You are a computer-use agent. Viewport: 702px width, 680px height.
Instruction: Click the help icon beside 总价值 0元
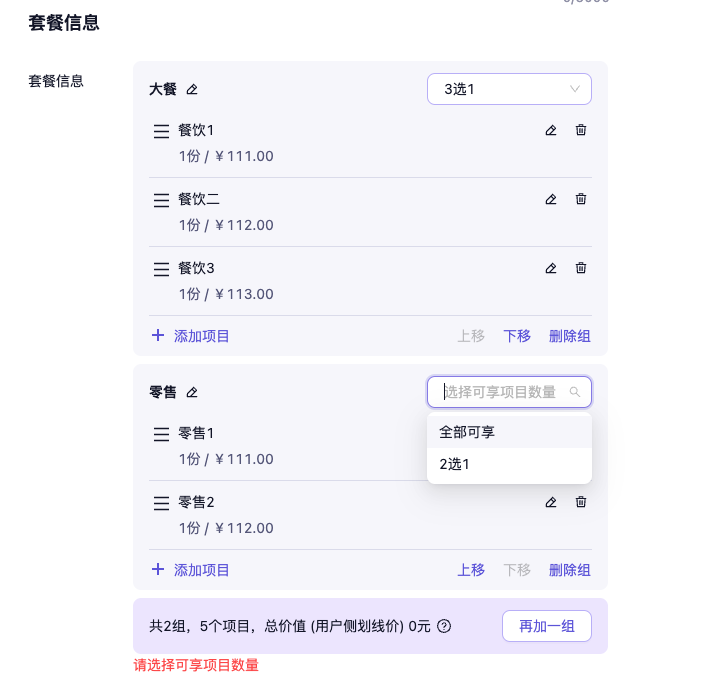tap(445, 626)
